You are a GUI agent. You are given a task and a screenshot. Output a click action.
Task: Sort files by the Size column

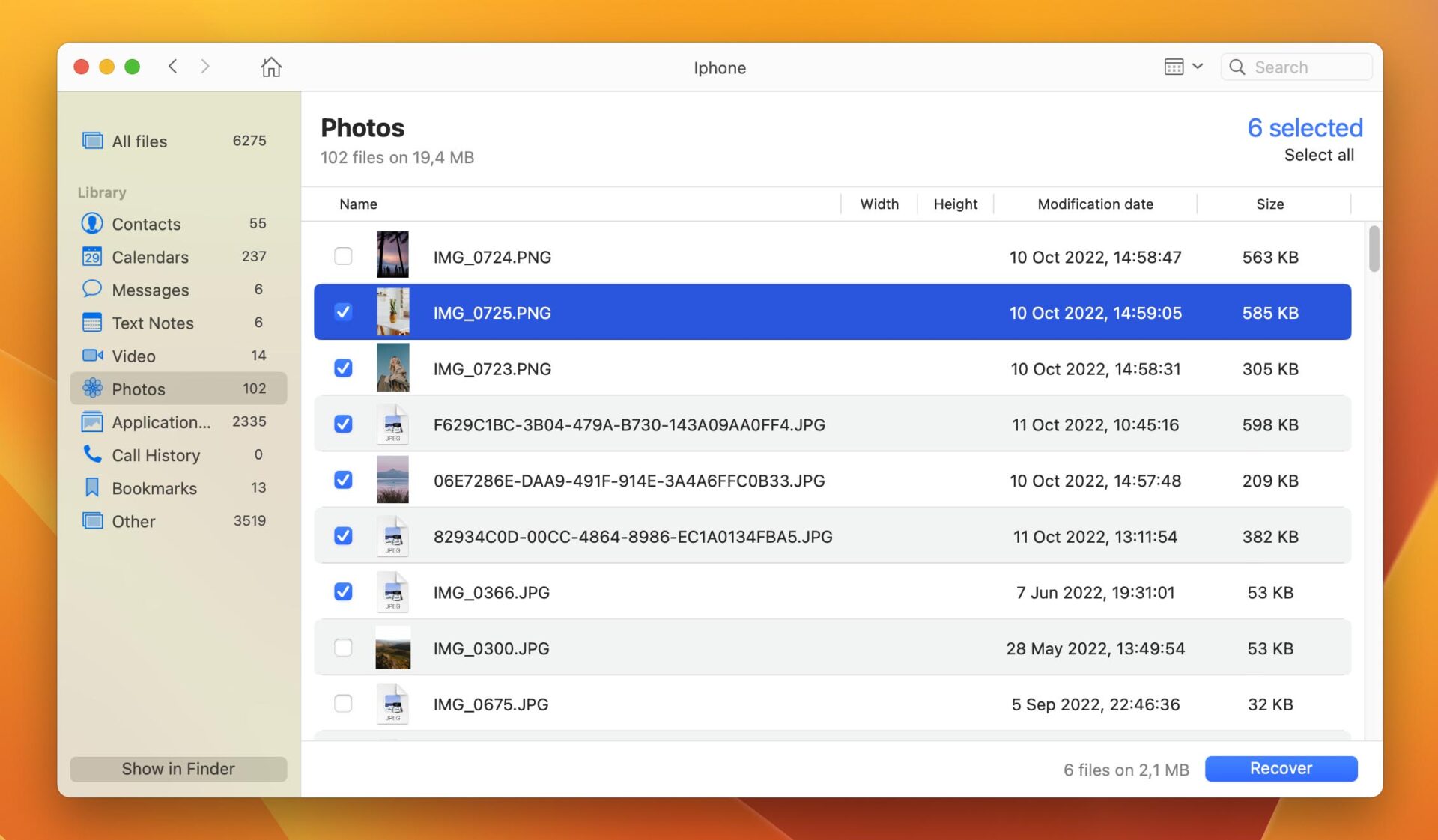(1269, 204)
